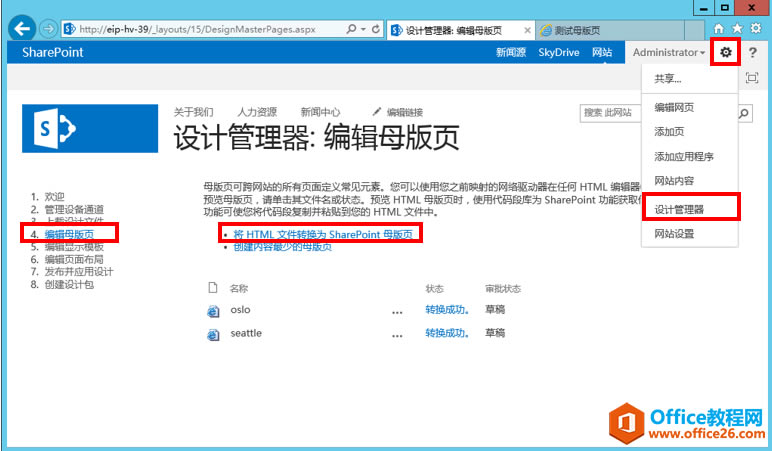The image size is (772, 451).
Task: Click the oslo file type icon
Action: point(213,311)
